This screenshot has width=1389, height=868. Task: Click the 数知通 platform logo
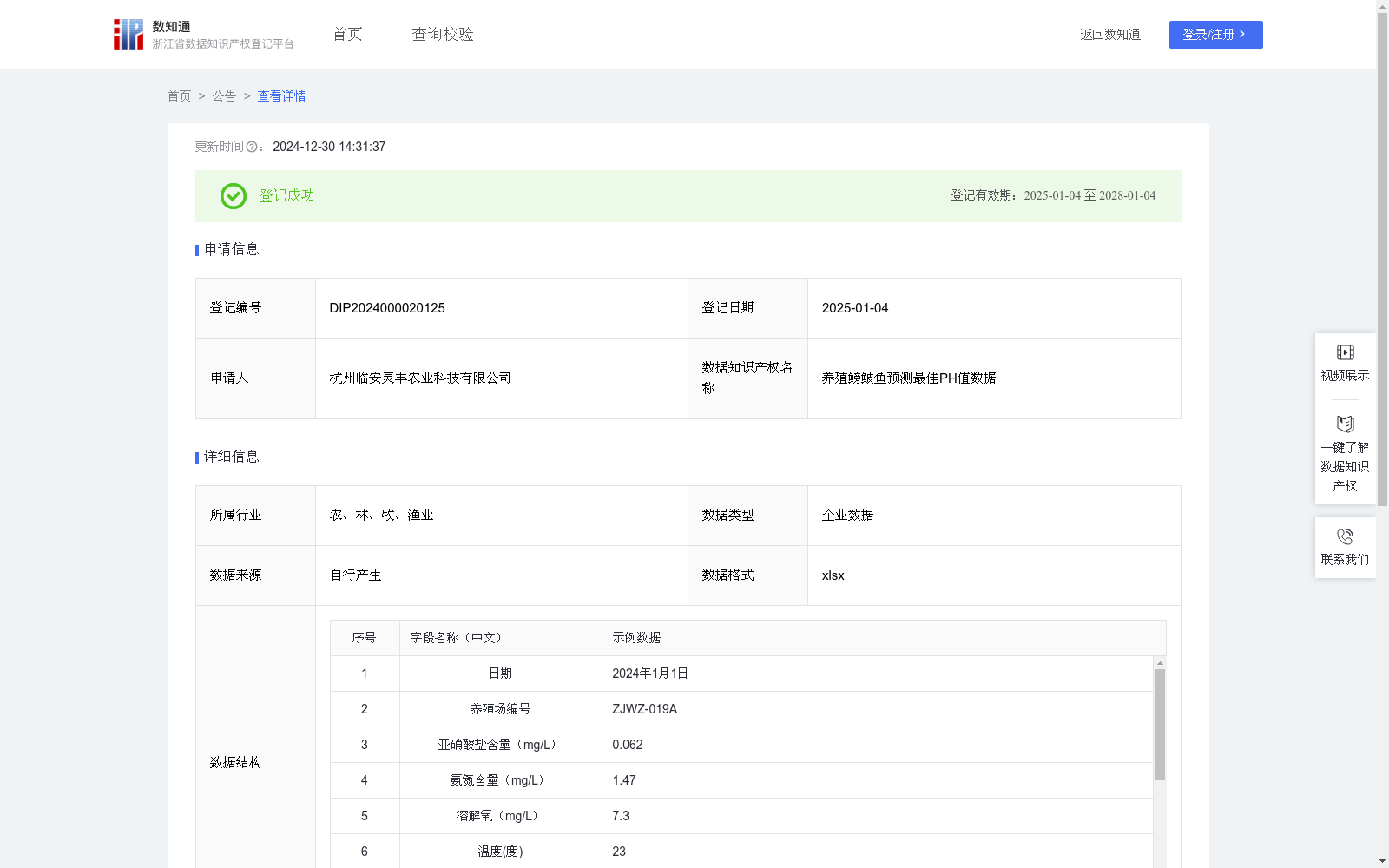[128, 34]
